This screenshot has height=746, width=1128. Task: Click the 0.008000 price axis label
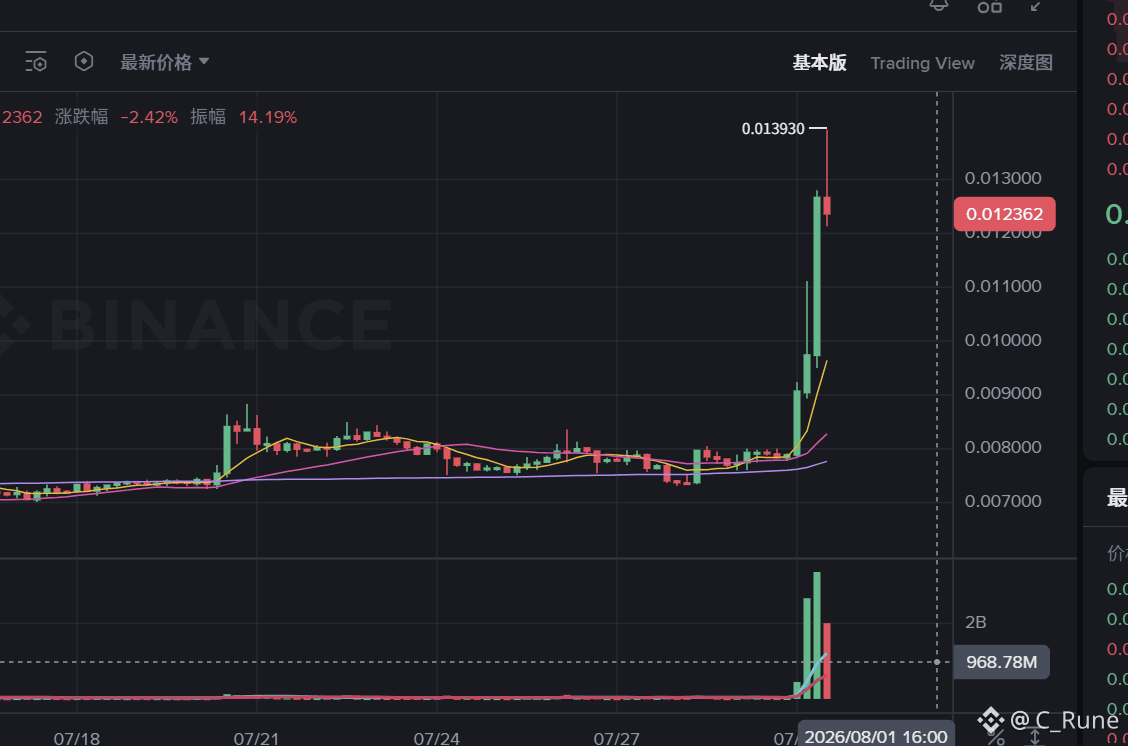(1003, 447)
